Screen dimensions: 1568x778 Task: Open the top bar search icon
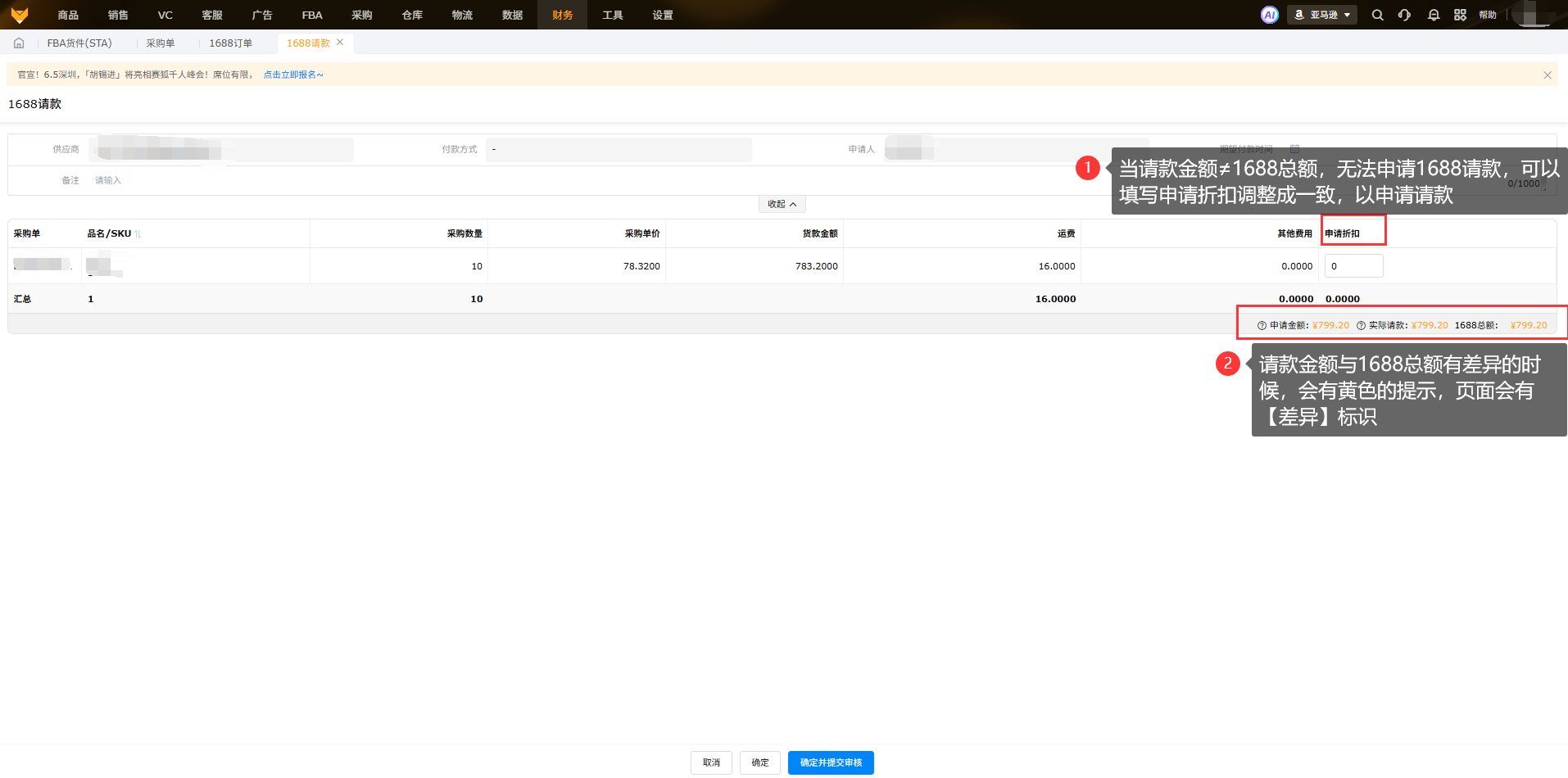(1377, 15)
